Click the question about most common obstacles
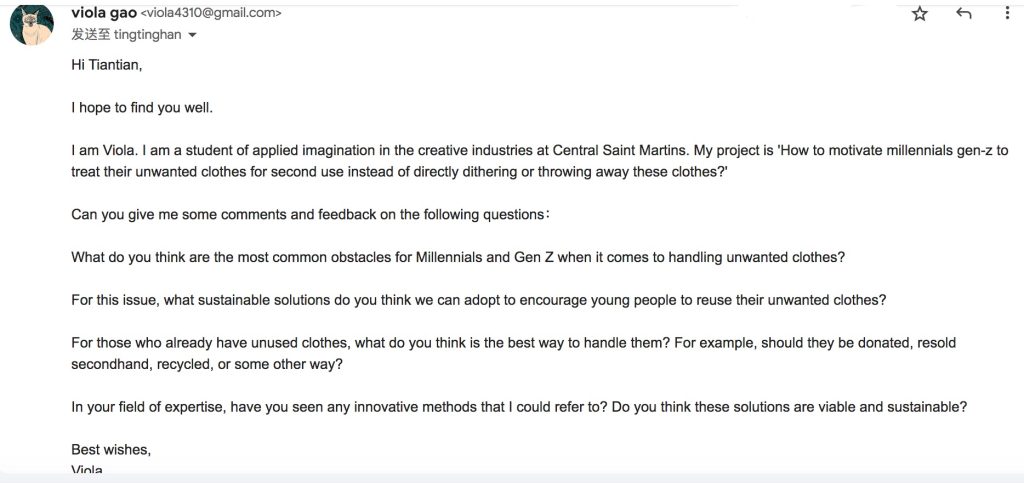The width and height of the screenshot is (1024, 483). pos(458,257)
